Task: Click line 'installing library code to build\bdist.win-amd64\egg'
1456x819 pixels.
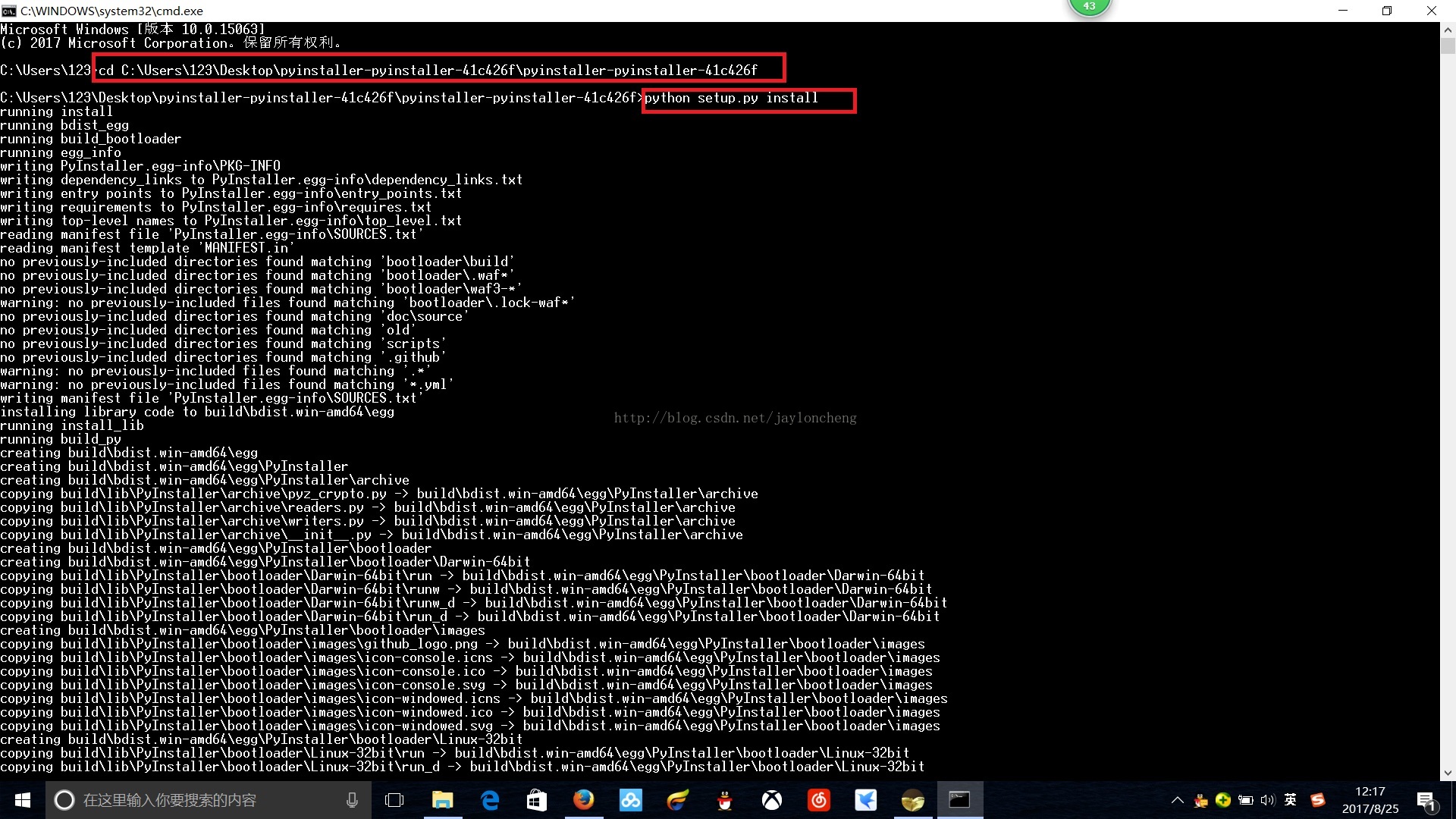Action: pos(197,412)
